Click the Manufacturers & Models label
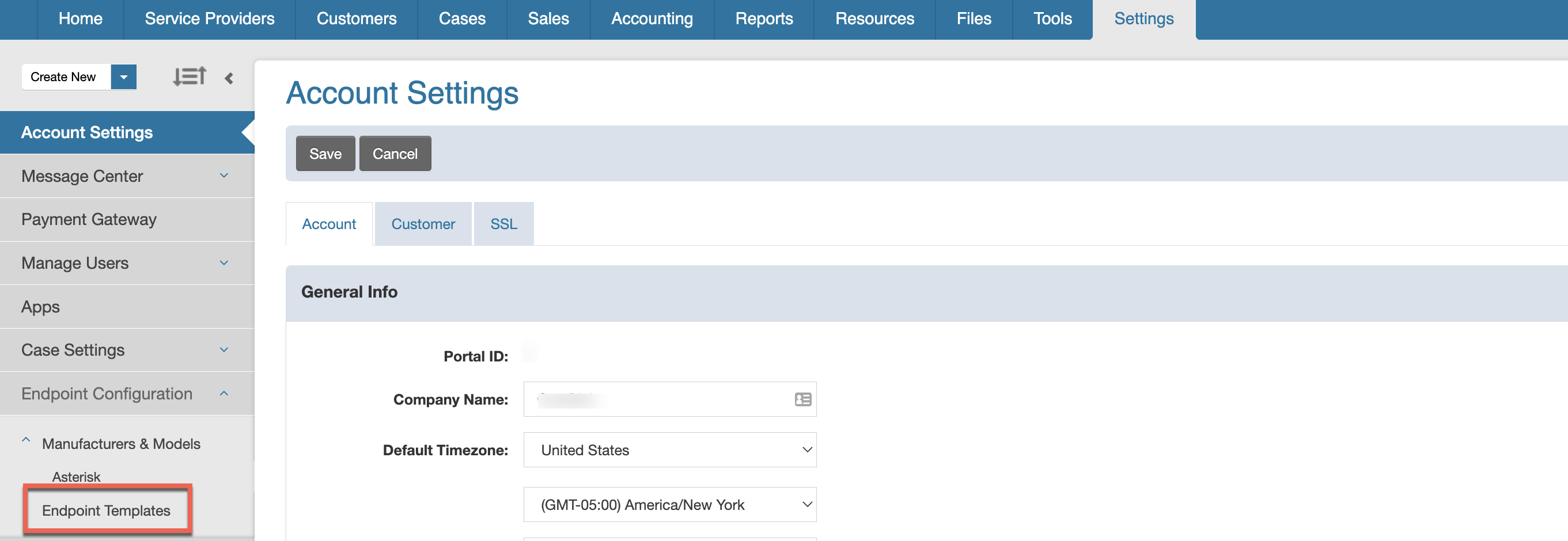1568x541 pixels. 121,444
